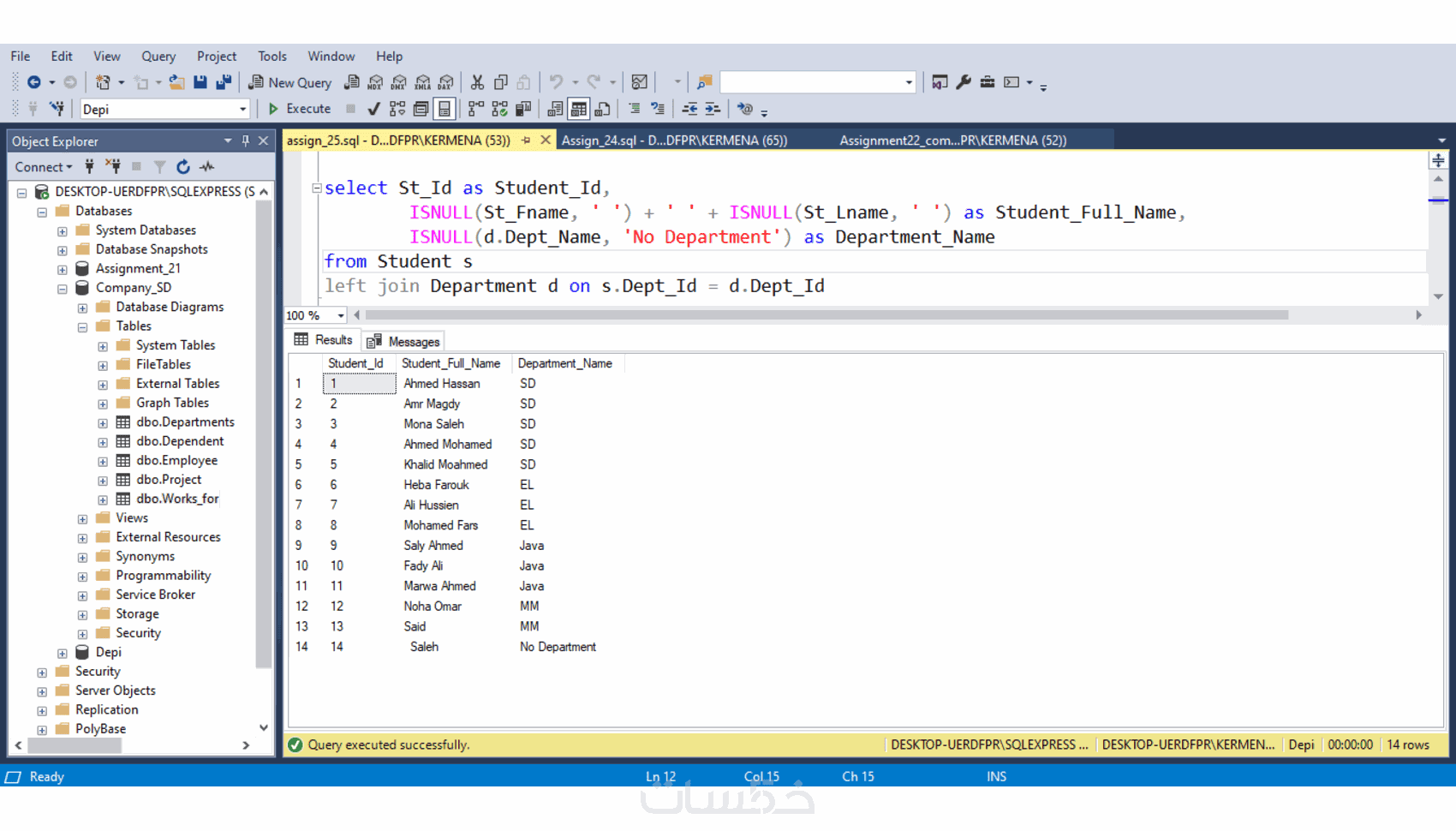Click the editor horizontal scrollbar
1456x831 pixels.
(x=826, y=315)
